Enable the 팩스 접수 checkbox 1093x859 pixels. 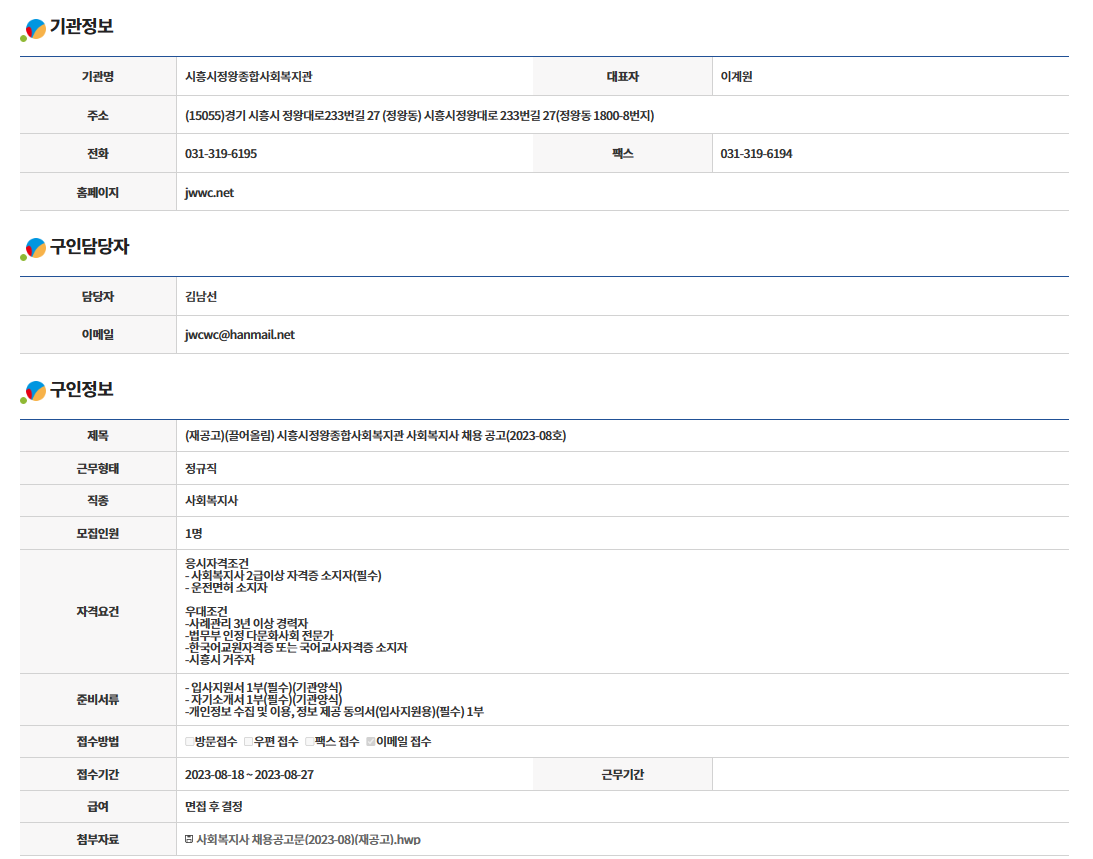(x=309, y=742)
